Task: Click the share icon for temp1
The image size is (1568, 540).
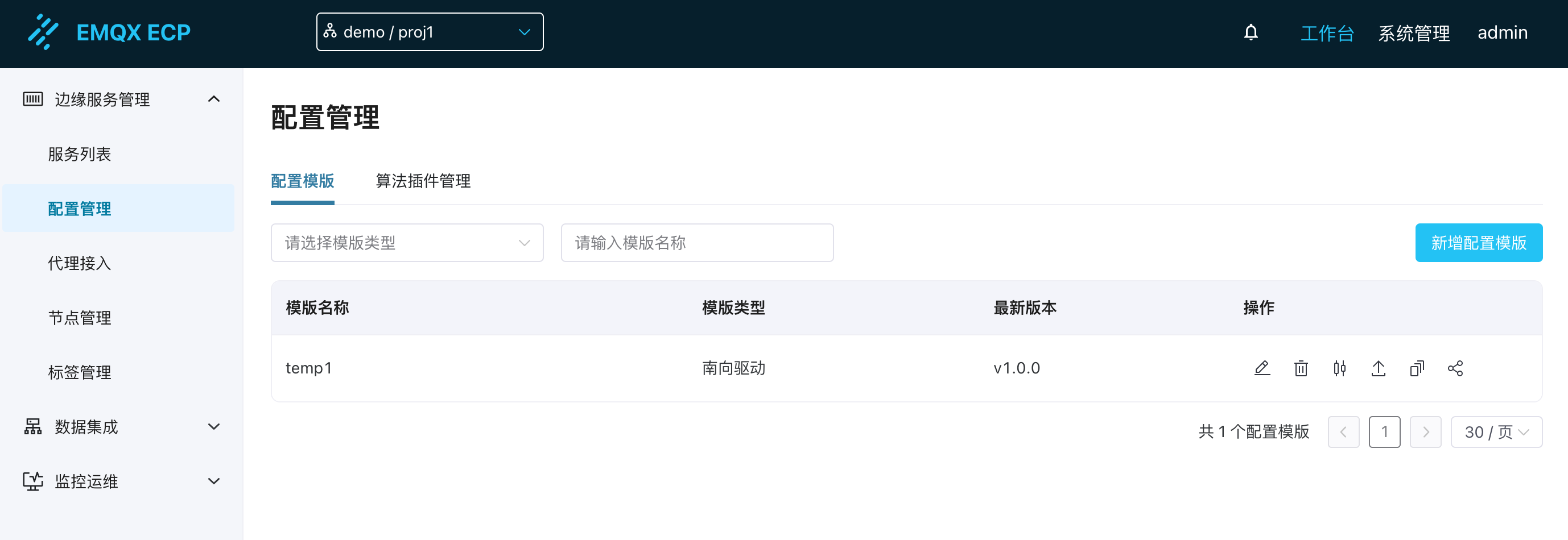Action: 1455,368
